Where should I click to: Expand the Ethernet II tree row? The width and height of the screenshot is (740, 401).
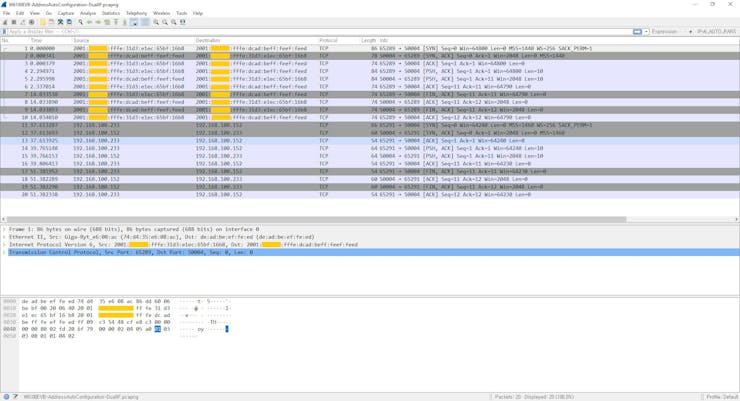coord(5,237)
